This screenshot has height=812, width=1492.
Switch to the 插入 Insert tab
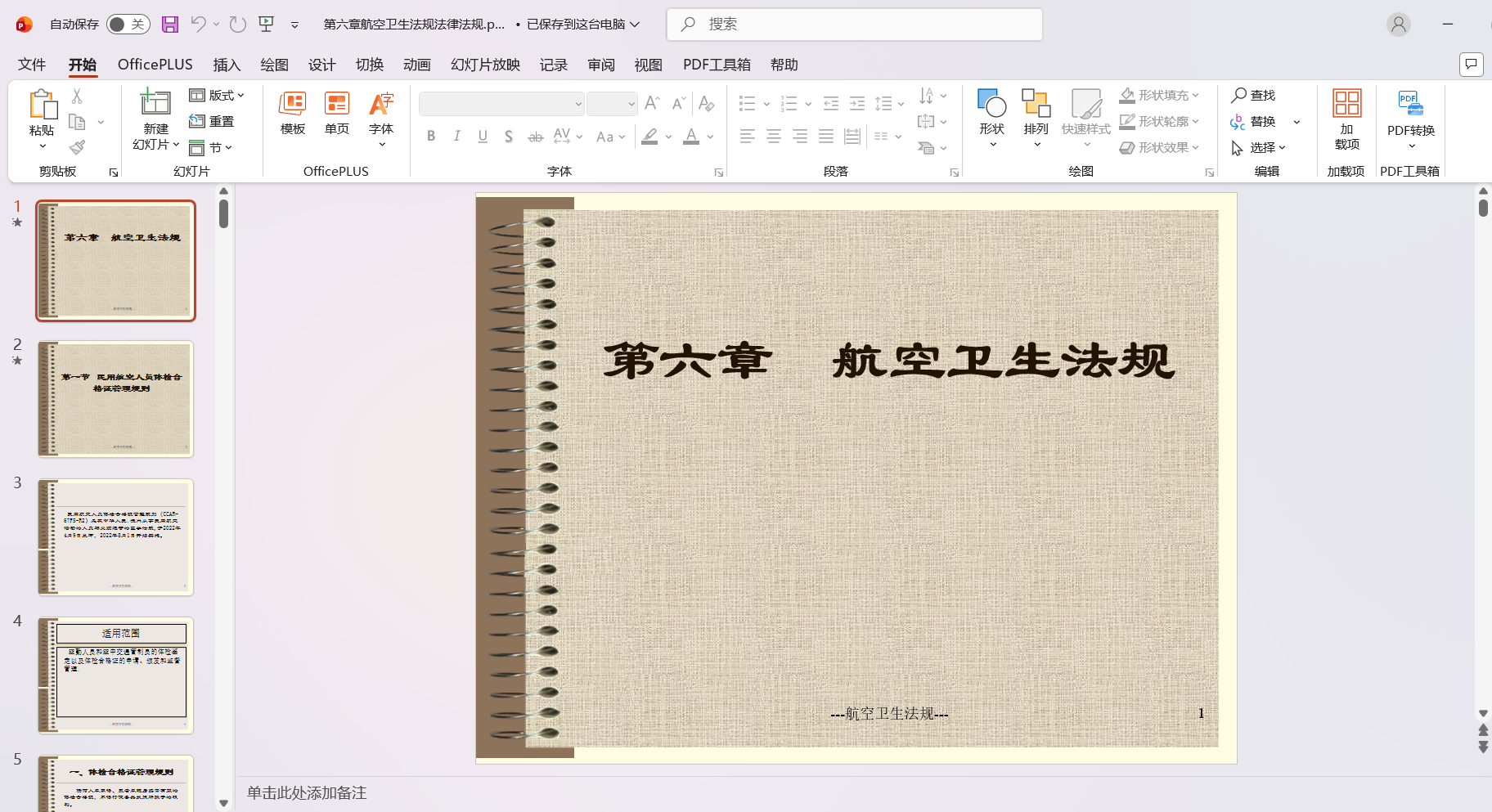click(227, 65)
